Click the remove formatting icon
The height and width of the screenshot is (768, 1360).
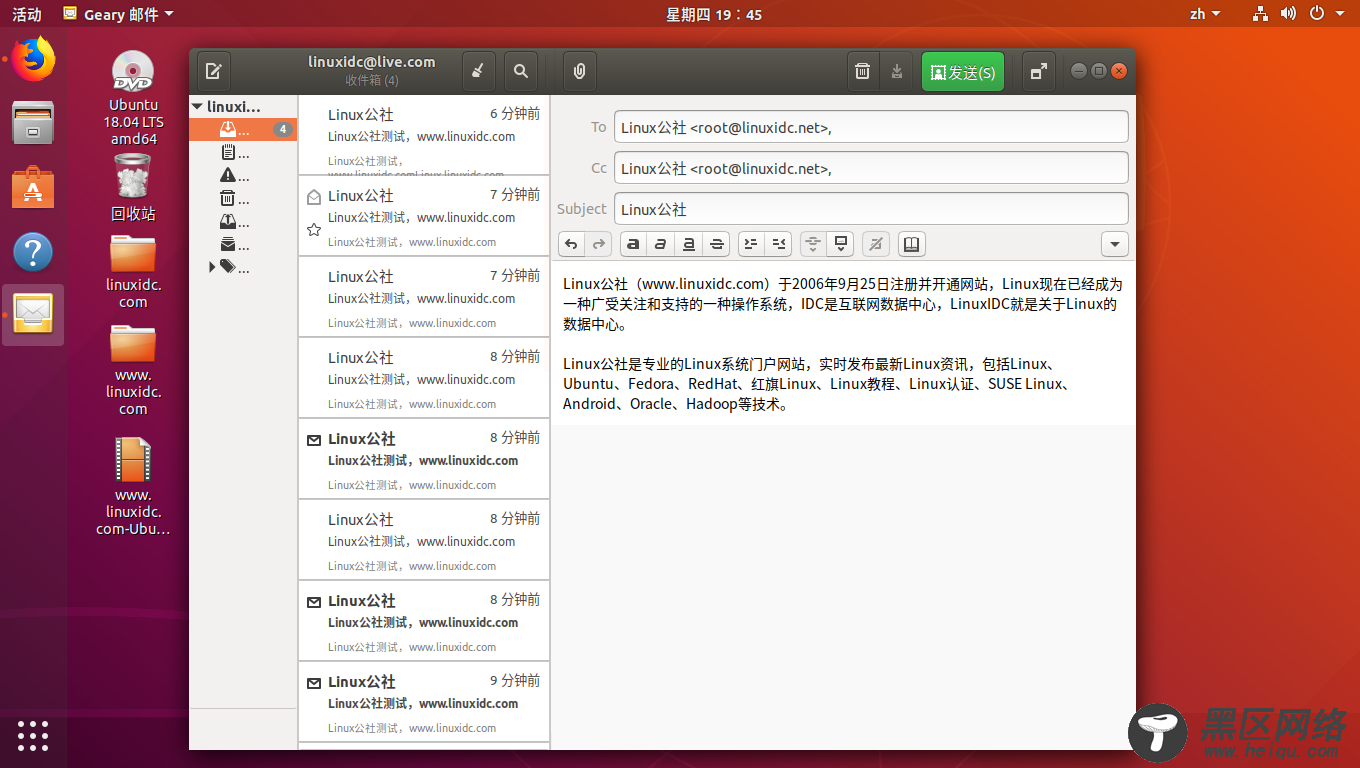876,244
